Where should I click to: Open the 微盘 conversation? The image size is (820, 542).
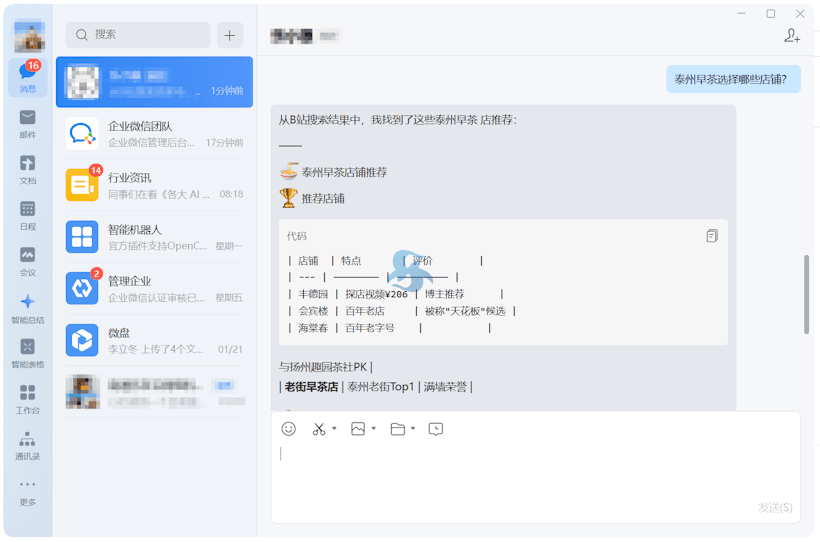click(154, 340)
